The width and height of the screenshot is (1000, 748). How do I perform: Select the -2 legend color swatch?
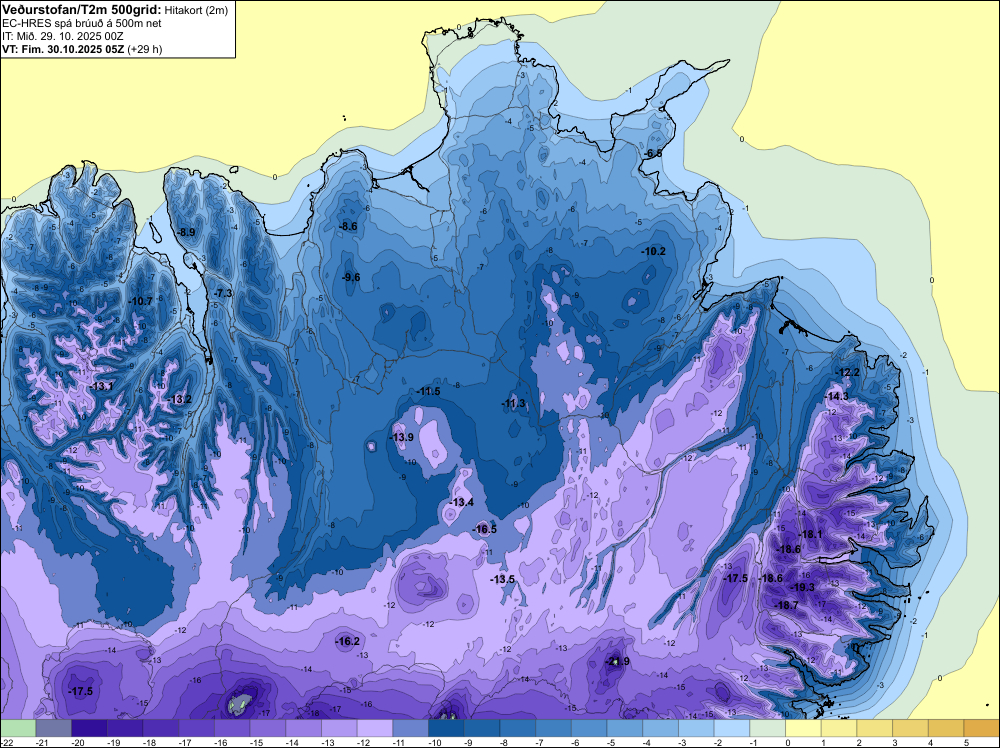[732, 727]
